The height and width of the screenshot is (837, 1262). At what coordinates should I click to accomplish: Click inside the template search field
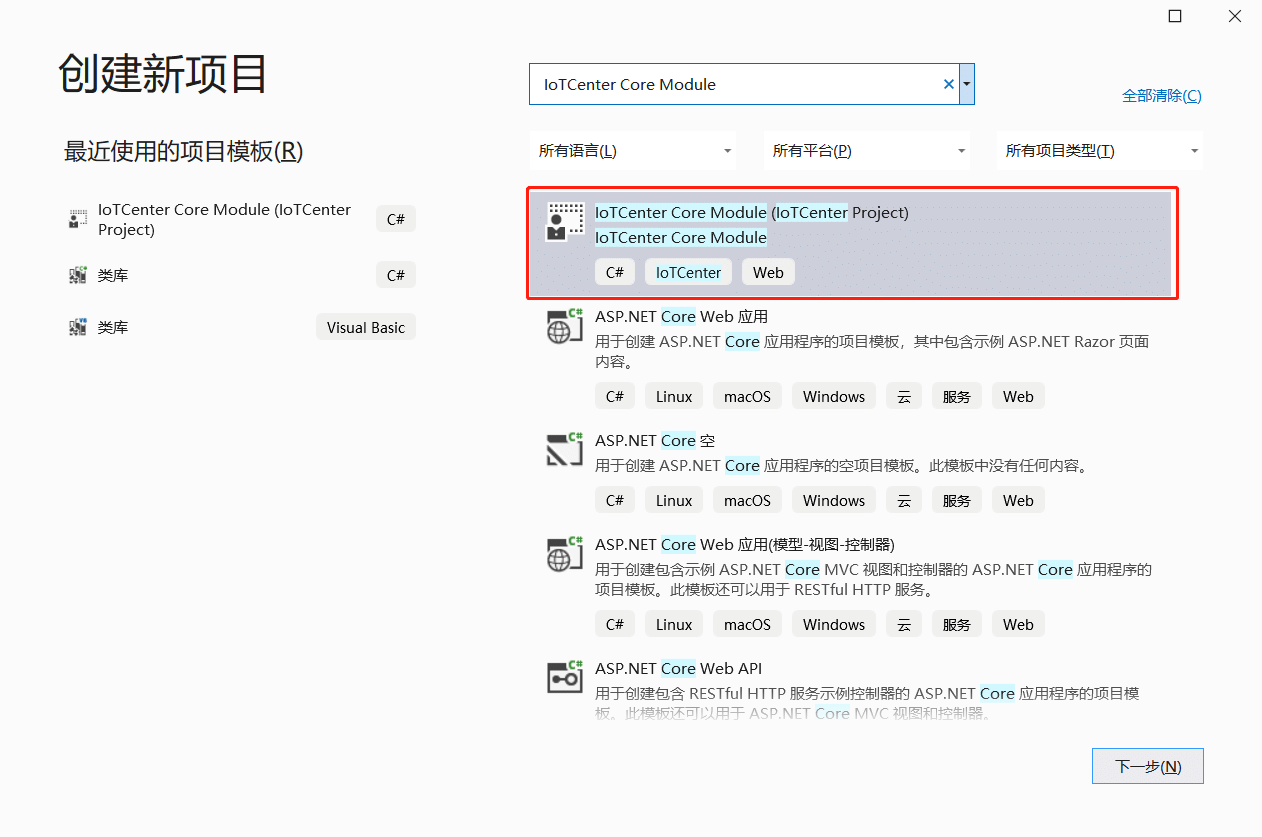click(735, 85)
